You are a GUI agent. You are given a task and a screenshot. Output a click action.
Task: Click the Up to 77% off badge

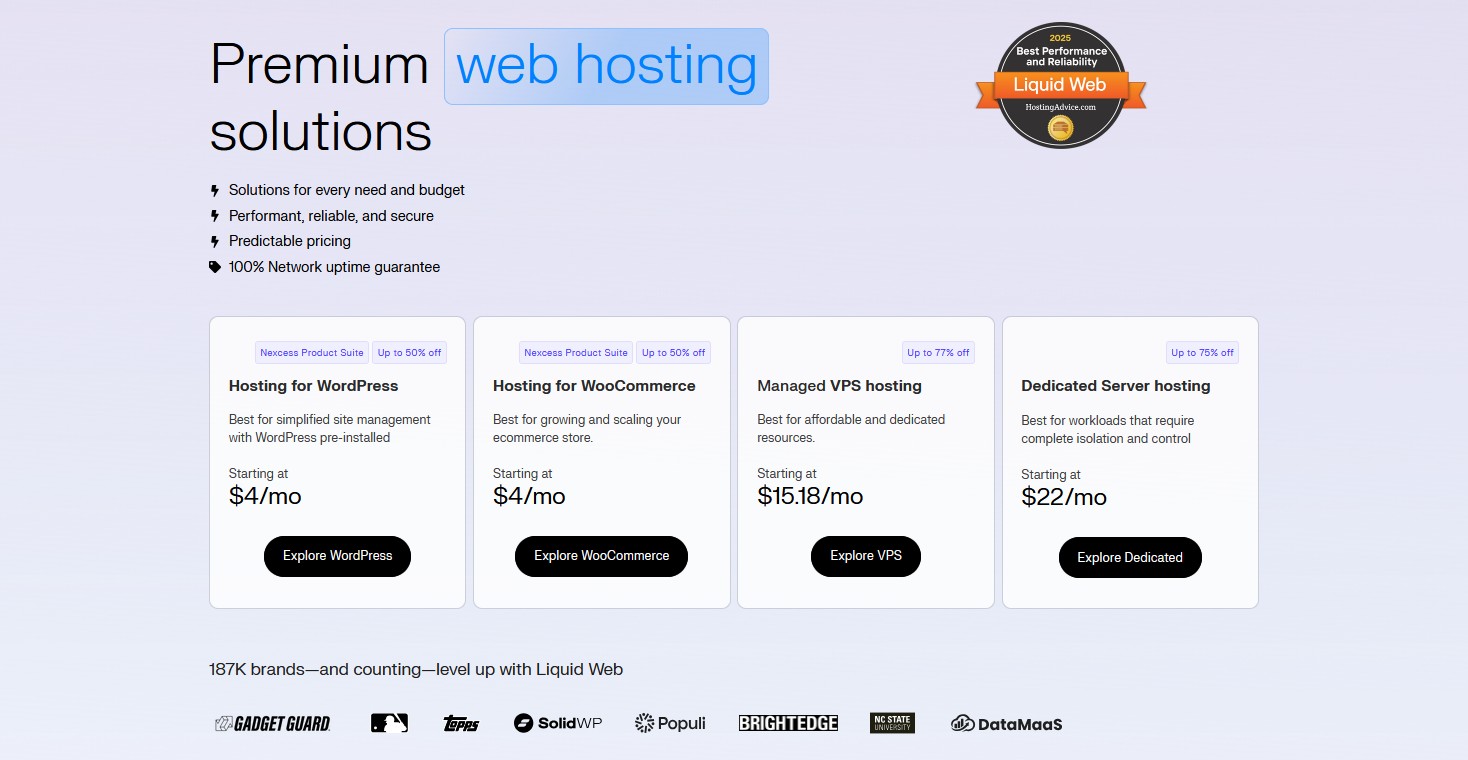[938, 352]
